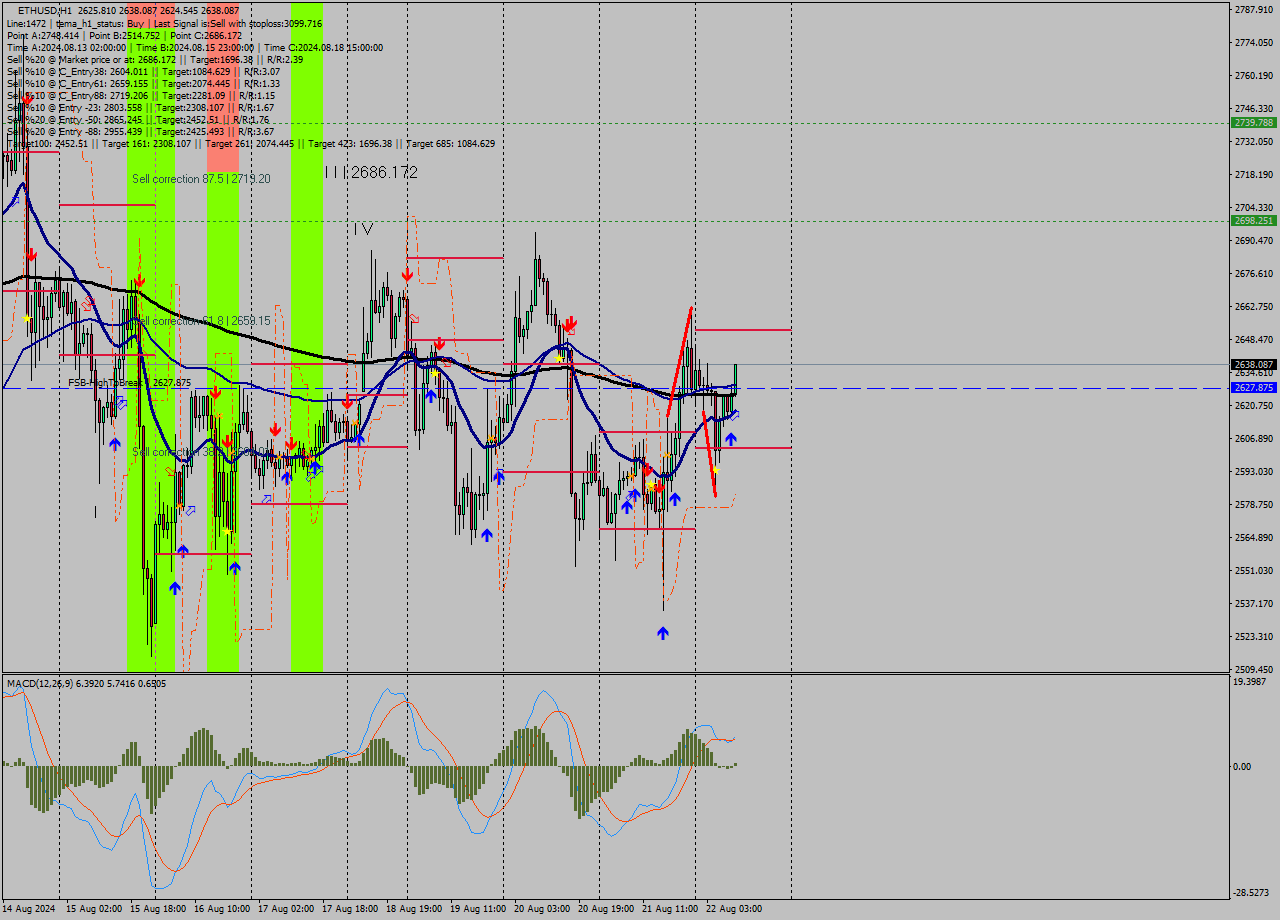Click the salmon colored block at chart top

[223, 85]
